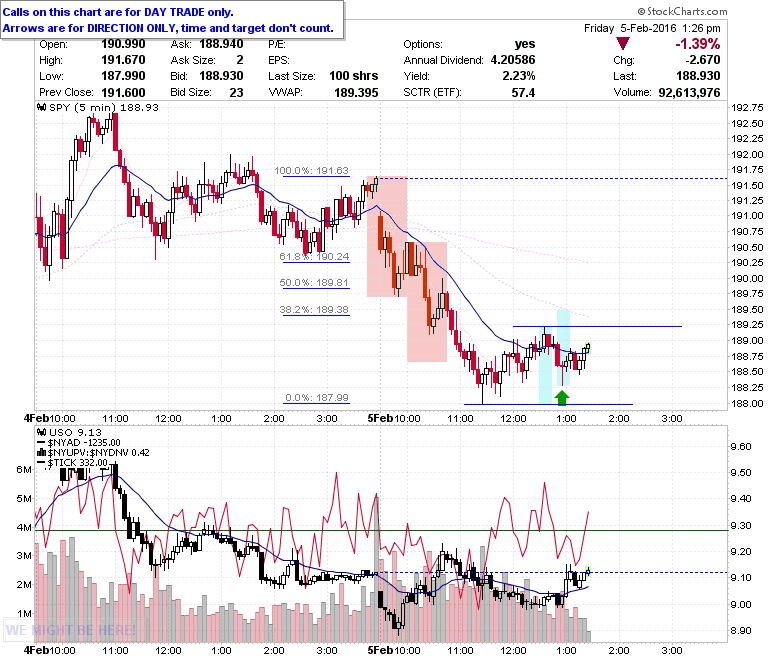Select the 'Calls on this chart are for DAY TRADE only.' note
Image resolution: width=780 pixels, height=659 pixels.
tap(118, 12)
